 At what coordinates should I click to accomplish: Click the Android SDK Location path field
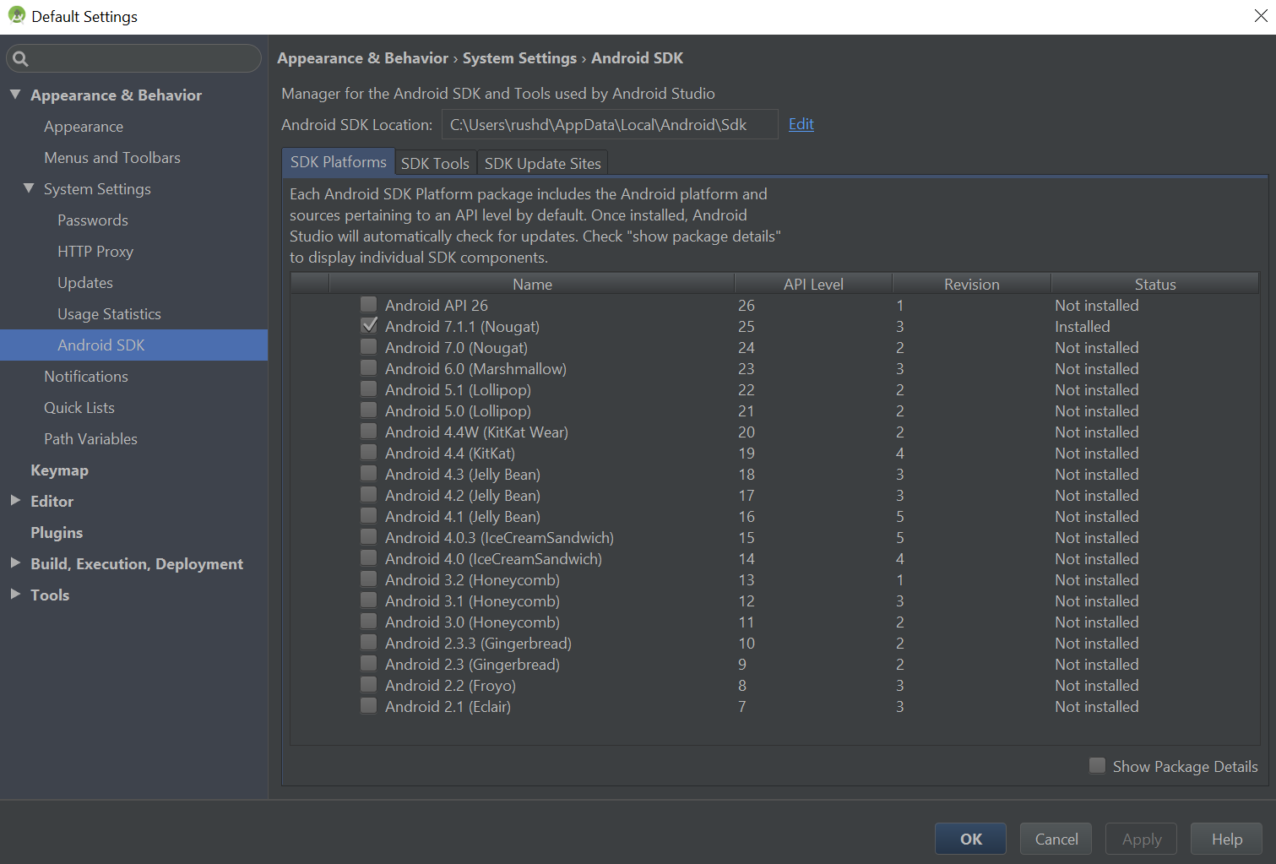610,124
